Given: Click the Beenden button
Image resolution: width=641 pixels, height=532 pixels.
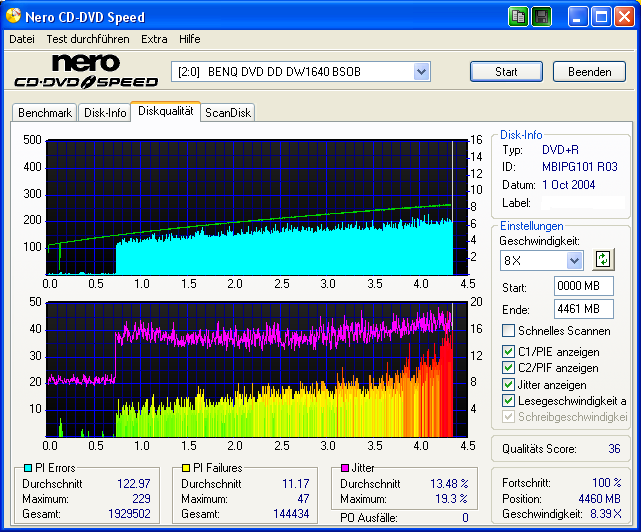Looking at the screenshot, I should (589, 72).
